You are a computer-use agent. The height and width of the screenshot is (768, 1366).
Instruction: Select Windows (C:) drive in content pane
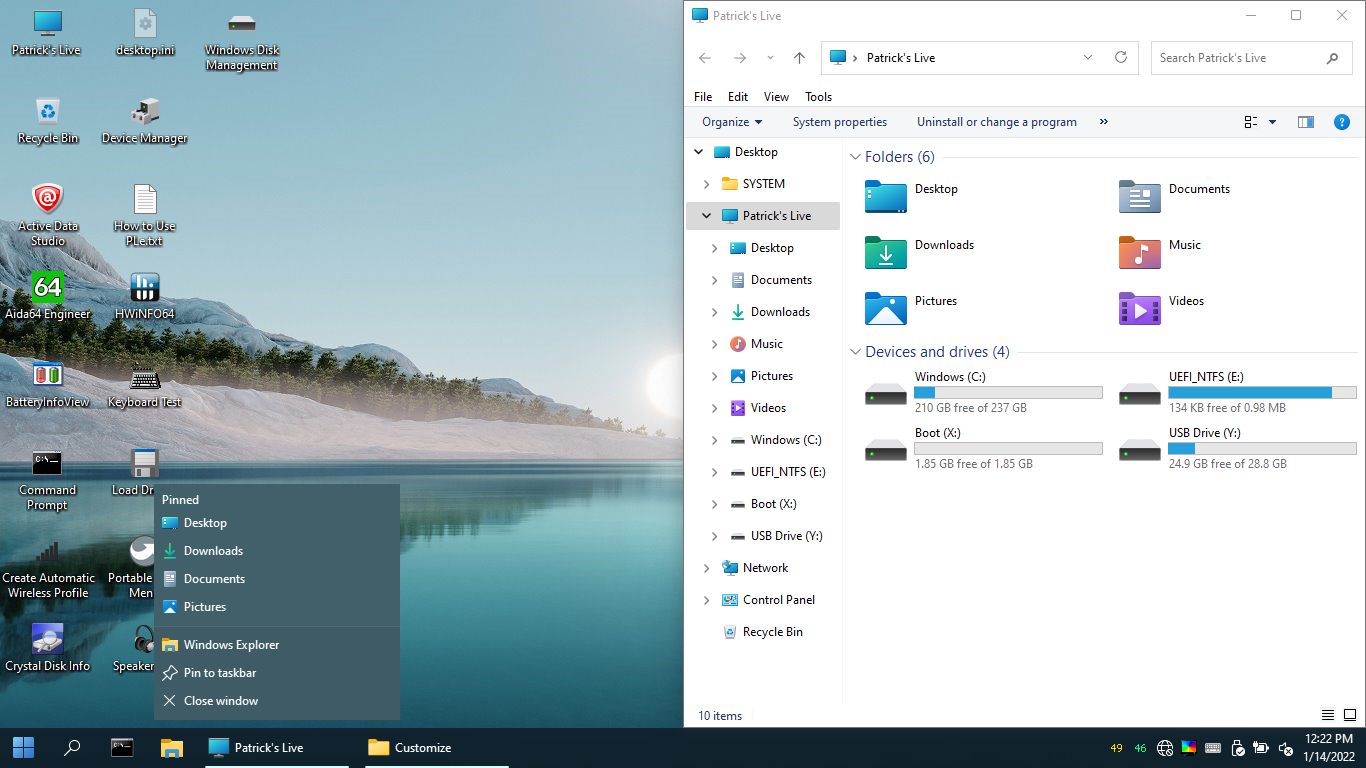click(983, 392)
